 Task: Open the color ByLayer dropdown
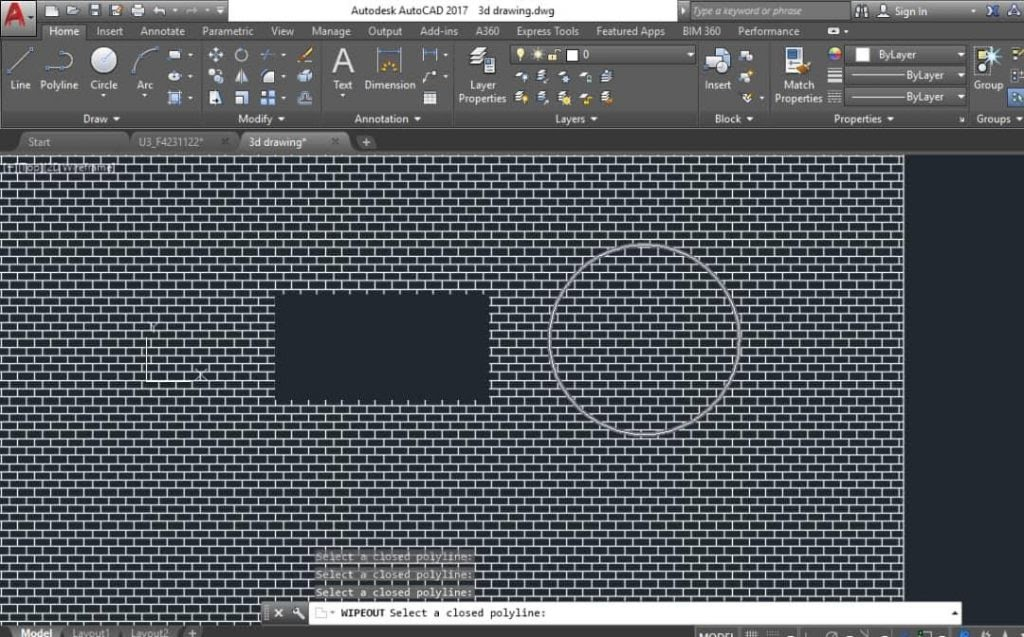pos(961,55)
